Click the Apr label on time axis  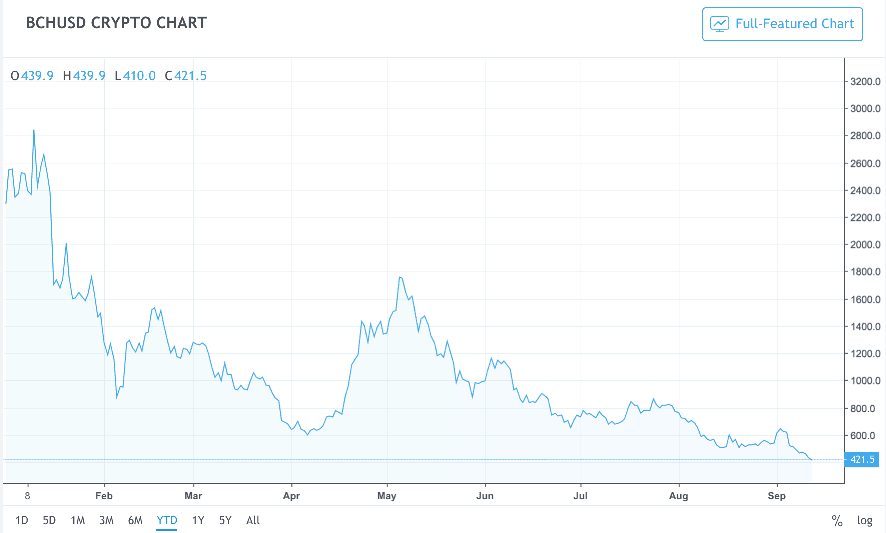(x=291, y=496)
